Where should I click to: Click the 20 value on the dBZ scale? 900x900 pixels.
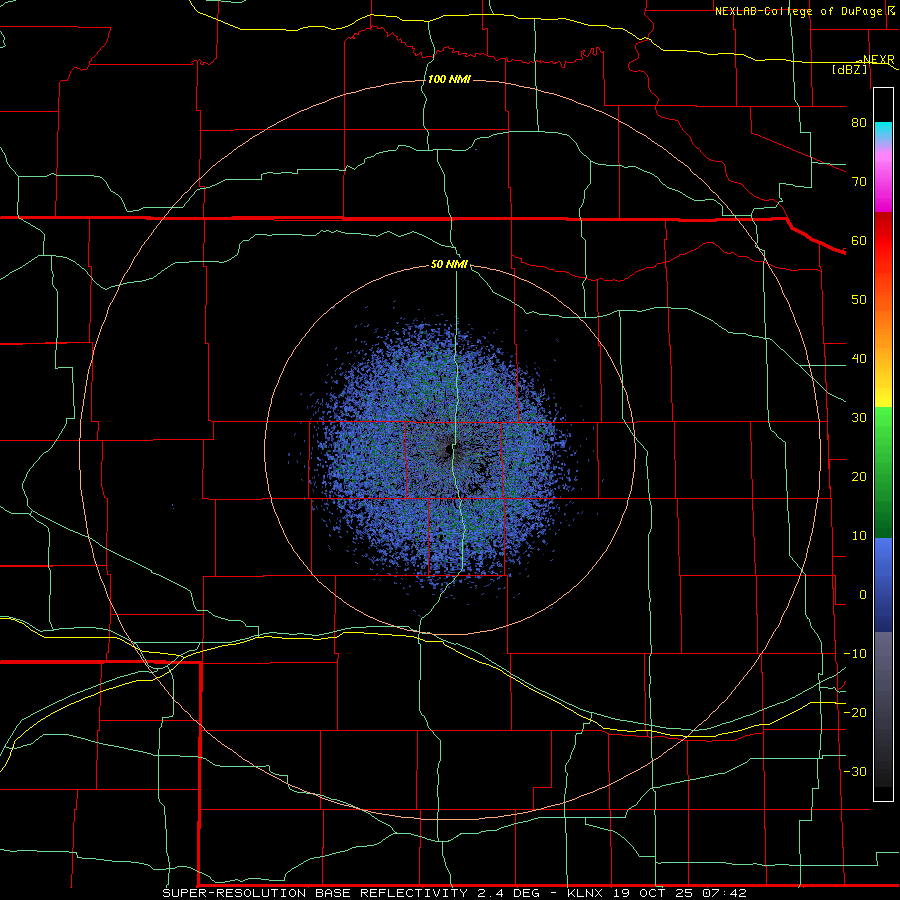tap(859, 477)
